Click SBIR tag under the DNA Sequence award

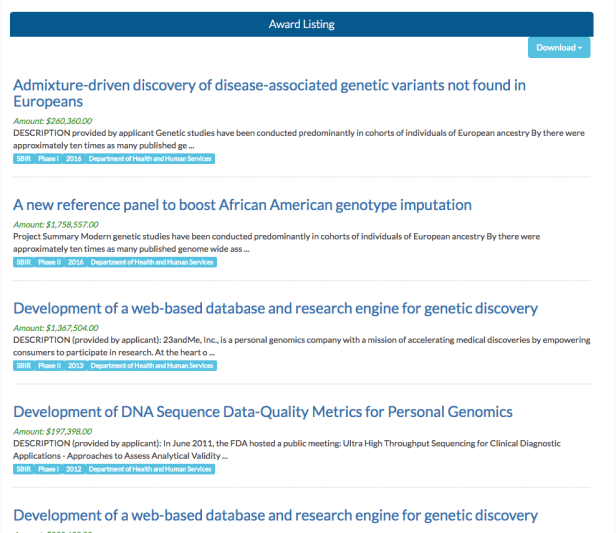click(23, 469)
